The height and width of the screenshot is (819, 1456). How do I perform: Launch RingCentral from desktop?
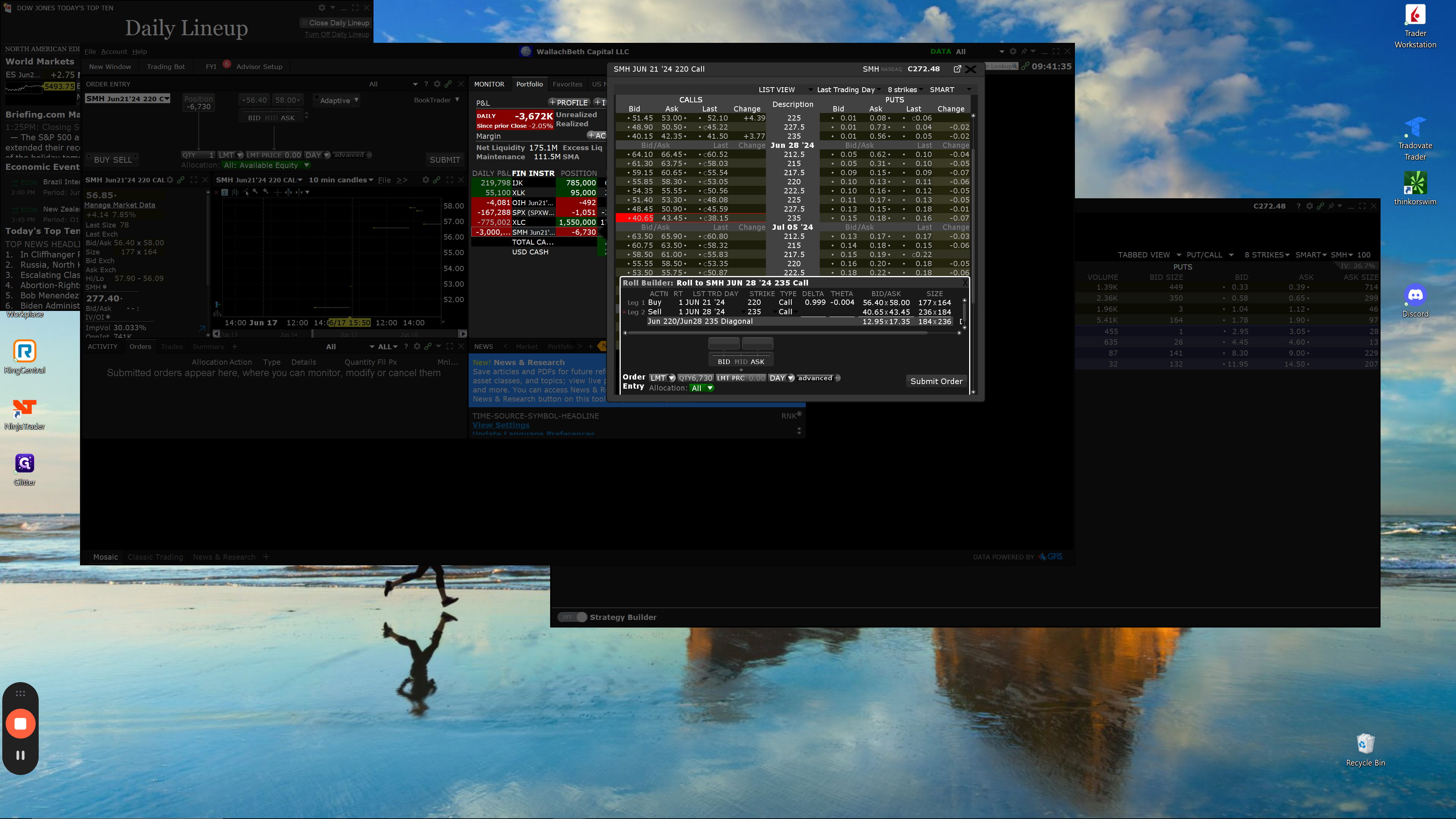point(24,357)
